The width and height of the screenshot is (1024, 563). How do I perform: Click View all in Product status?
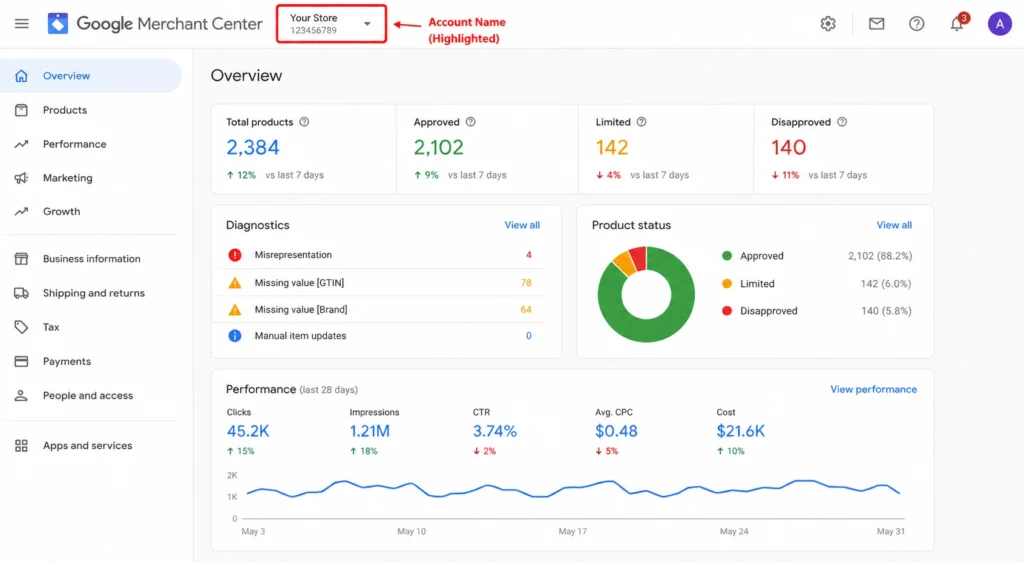click(x=894, y=225)
